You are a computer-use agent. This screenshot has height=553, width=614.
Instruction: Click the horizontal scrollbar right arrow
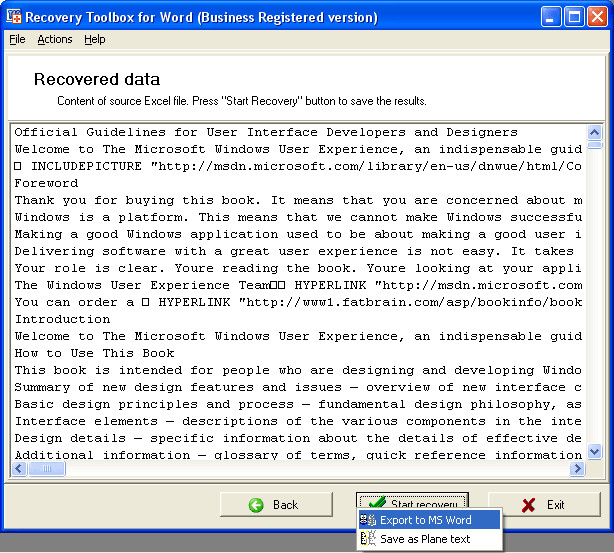click(x=577, y=468)
